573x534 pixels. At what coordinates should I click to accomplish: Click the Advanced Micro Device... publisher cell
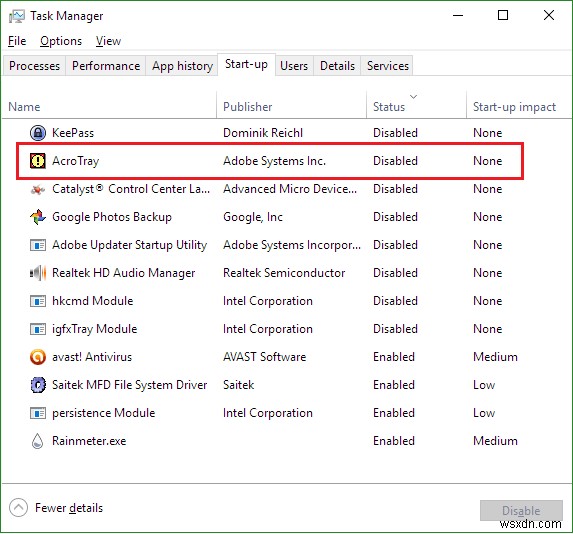290,189
